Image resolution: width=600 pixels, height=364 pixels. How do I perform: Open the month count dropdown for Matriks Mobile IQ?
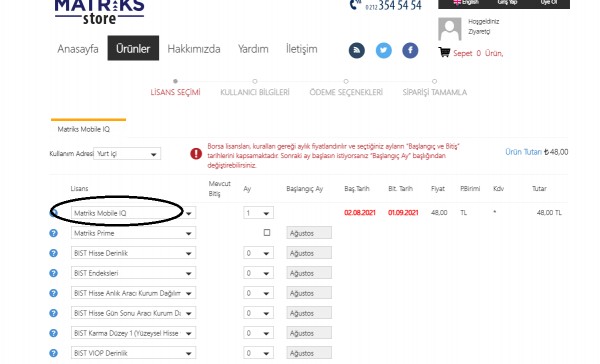click(x=258, y=213)
